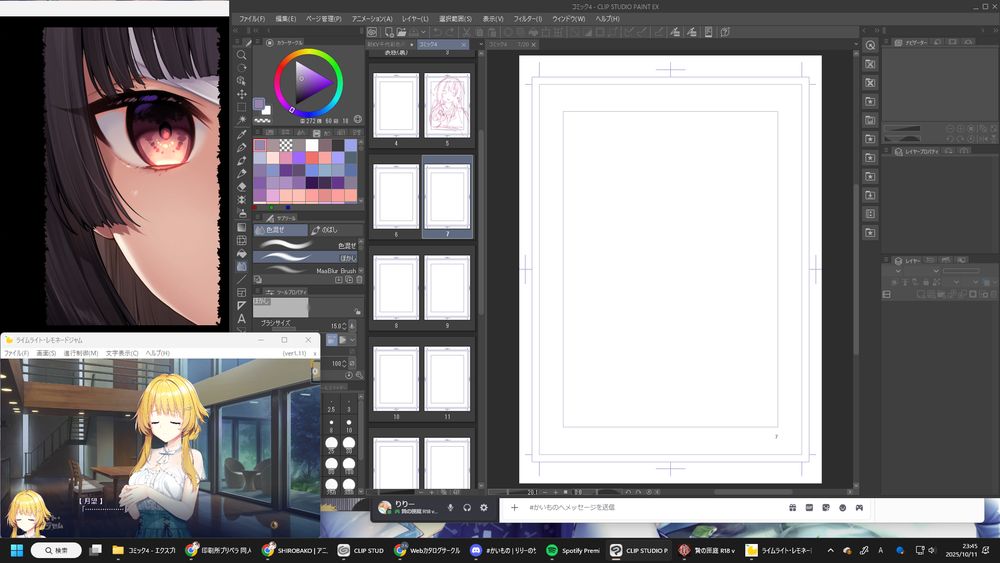Screen dimensions: 1000x563
Task: Select the size 10 brush size preset
Action: 349,425
